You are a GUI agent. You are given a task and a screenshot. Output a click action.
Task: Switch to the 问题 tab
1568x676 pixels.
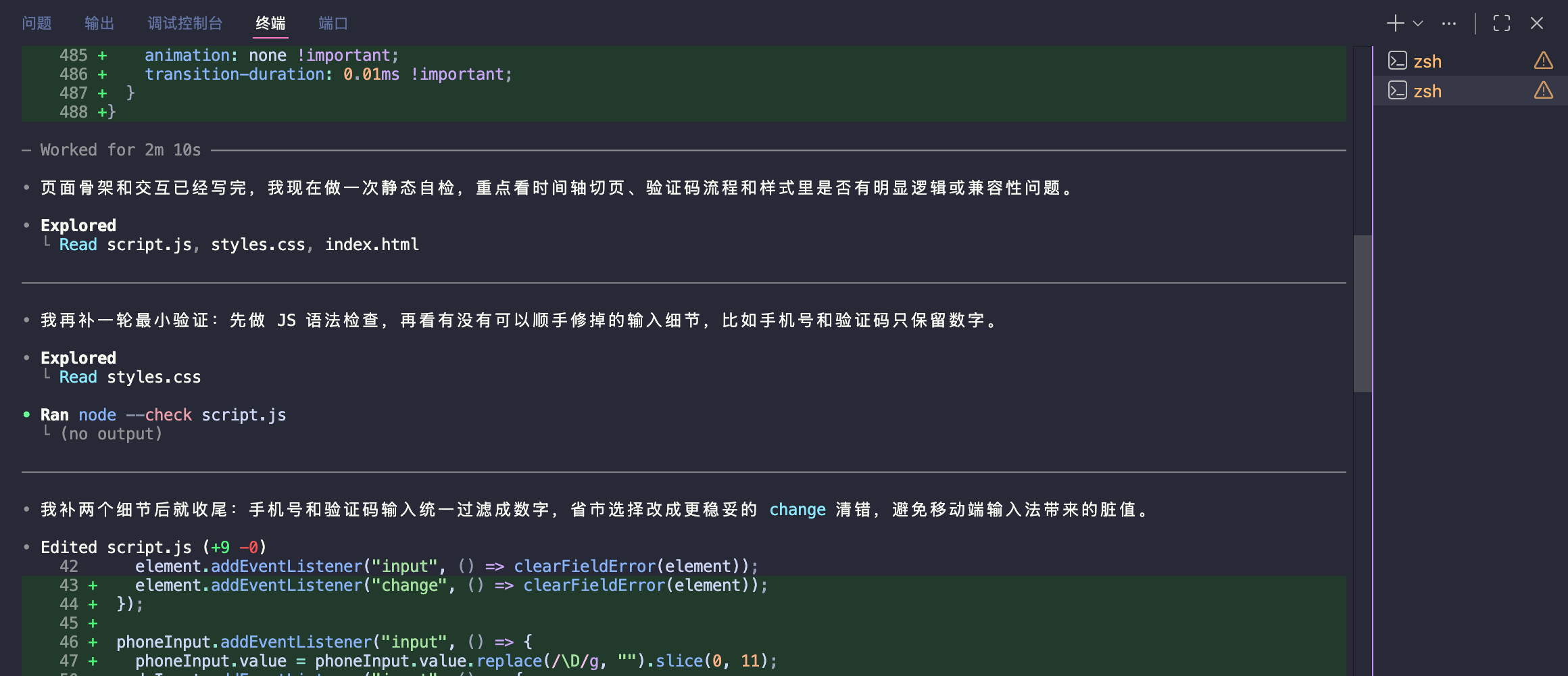(x=36, y=23)
